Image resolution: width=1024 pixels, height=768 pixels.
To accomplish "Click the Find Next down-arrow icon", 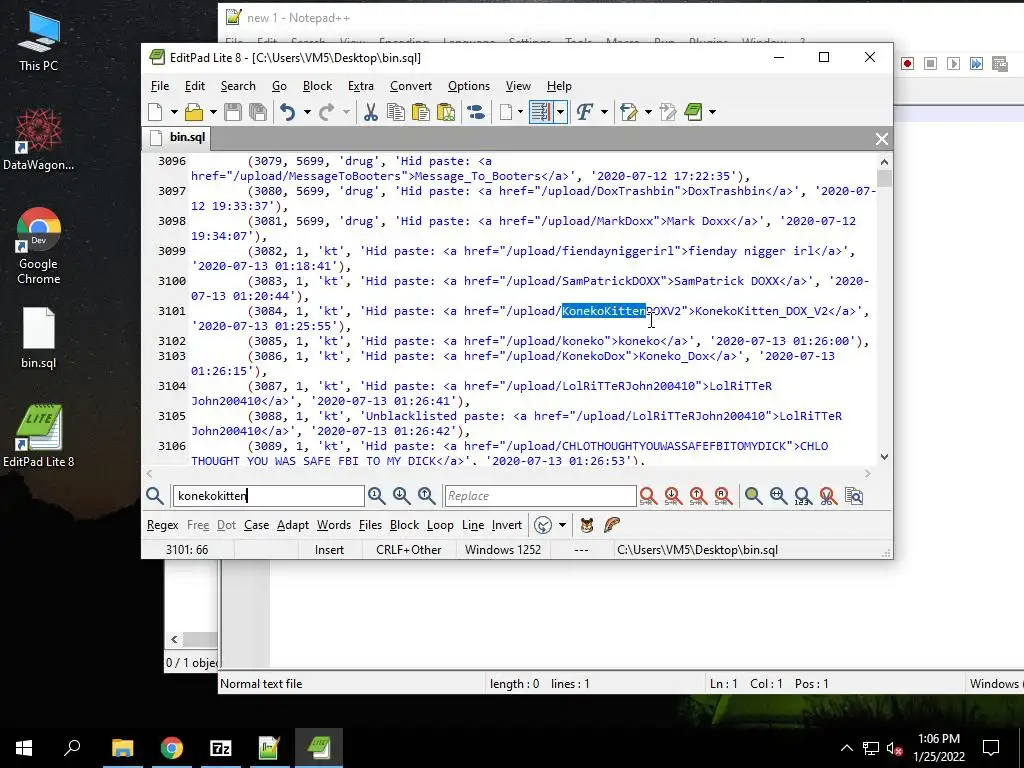I will tap(402, 496).
